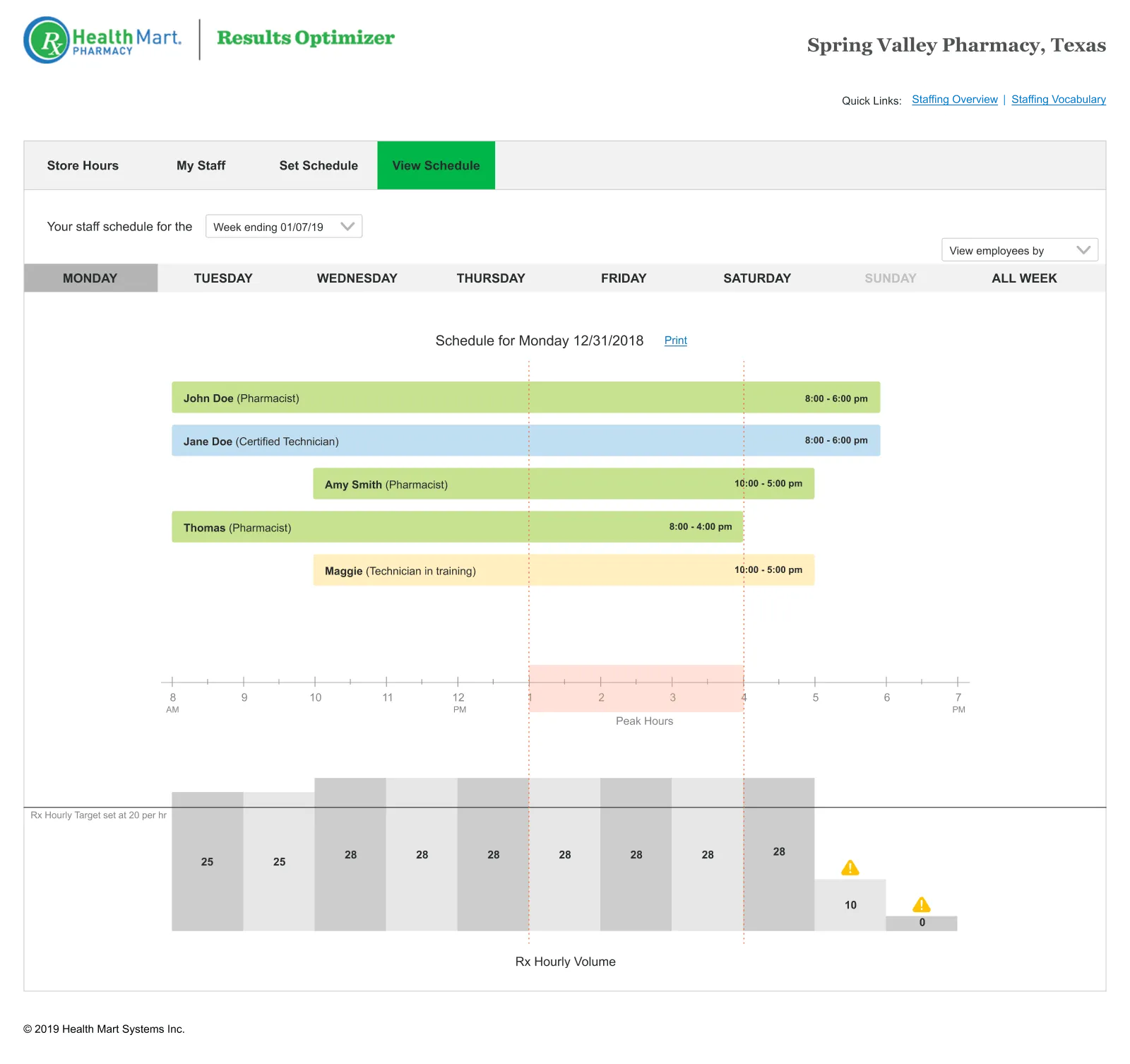The image size is (1130, 1064).
Task: Click the Health Mart Pharmacy Rx logo
Action: pyautogui.click(x=103, y=40)
